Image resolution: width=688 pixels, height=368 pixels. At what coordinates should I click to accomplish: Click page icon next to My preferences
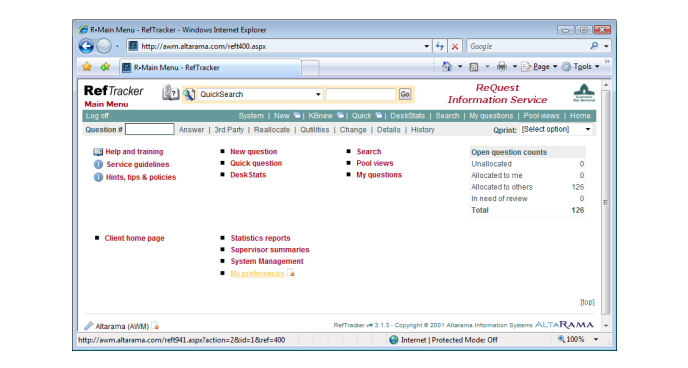coord(290,273)
